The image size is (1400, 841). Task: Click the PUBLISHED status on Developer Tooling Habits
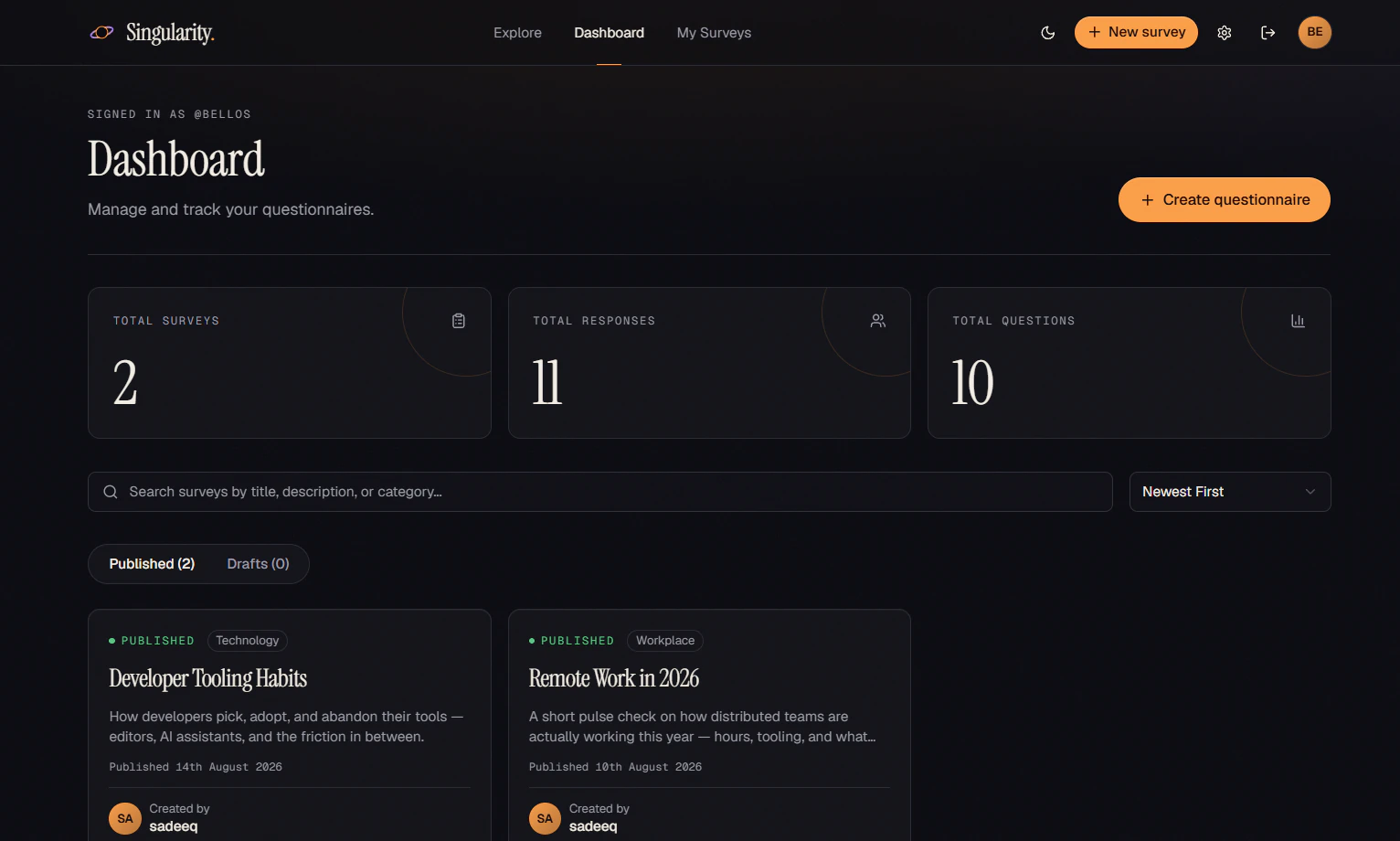pos(152,641)
